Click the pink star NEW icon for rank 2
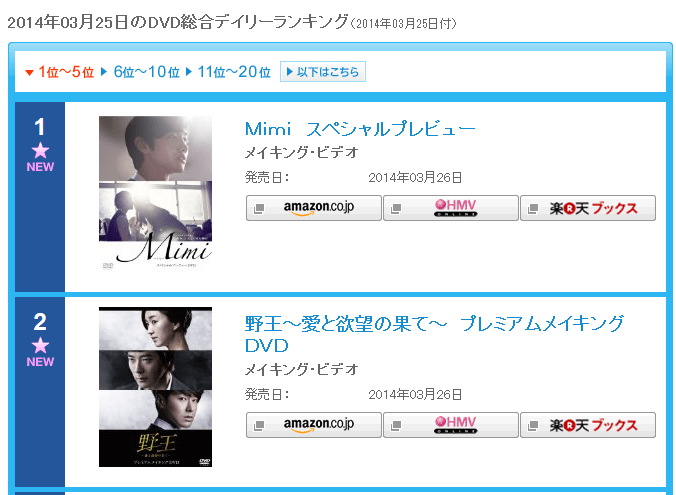The image size is (676, 495). coord(40,352)
